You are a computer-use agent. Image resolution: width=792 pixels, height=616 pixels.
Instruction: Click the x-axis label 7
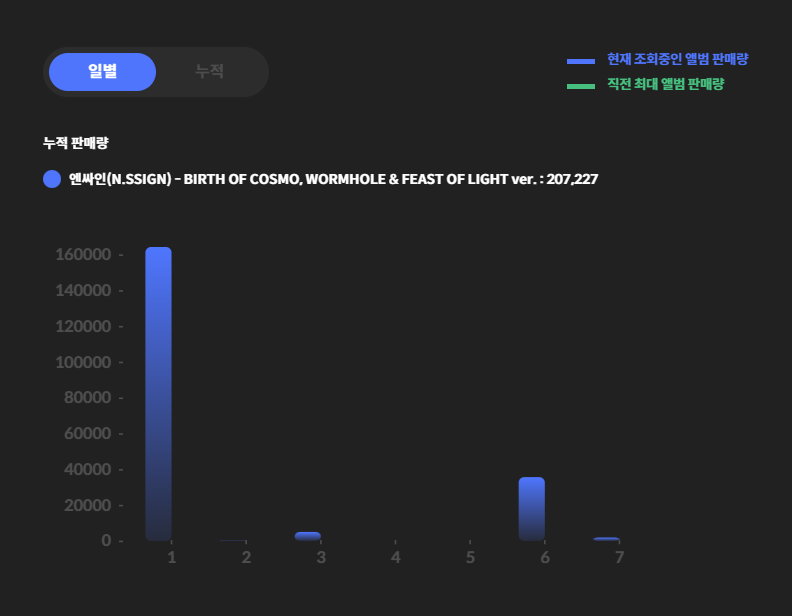[619, 557]
